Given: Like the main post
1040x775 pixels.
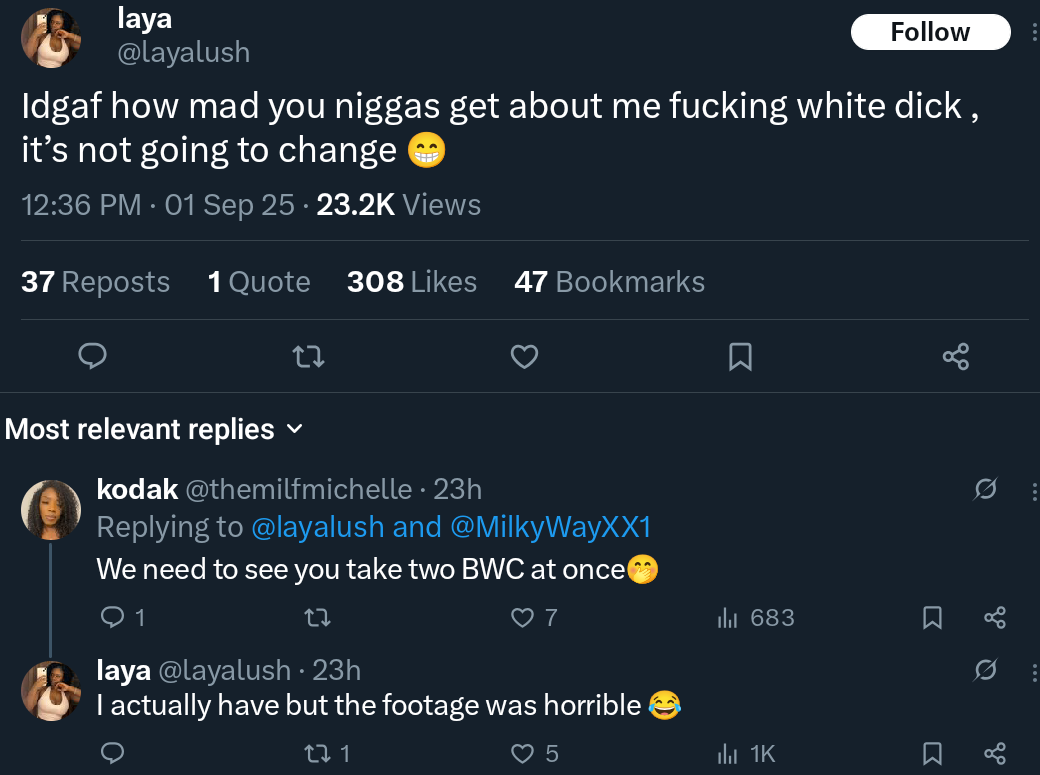Looking at the screenshot, I should tap(524, 355).
